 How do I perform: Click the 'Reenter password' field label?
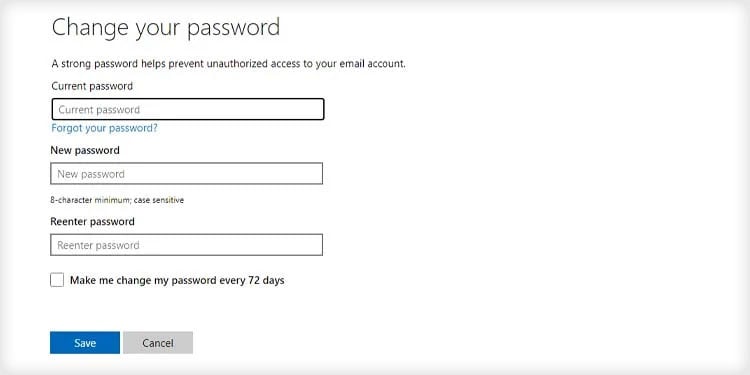pos(92,221)
